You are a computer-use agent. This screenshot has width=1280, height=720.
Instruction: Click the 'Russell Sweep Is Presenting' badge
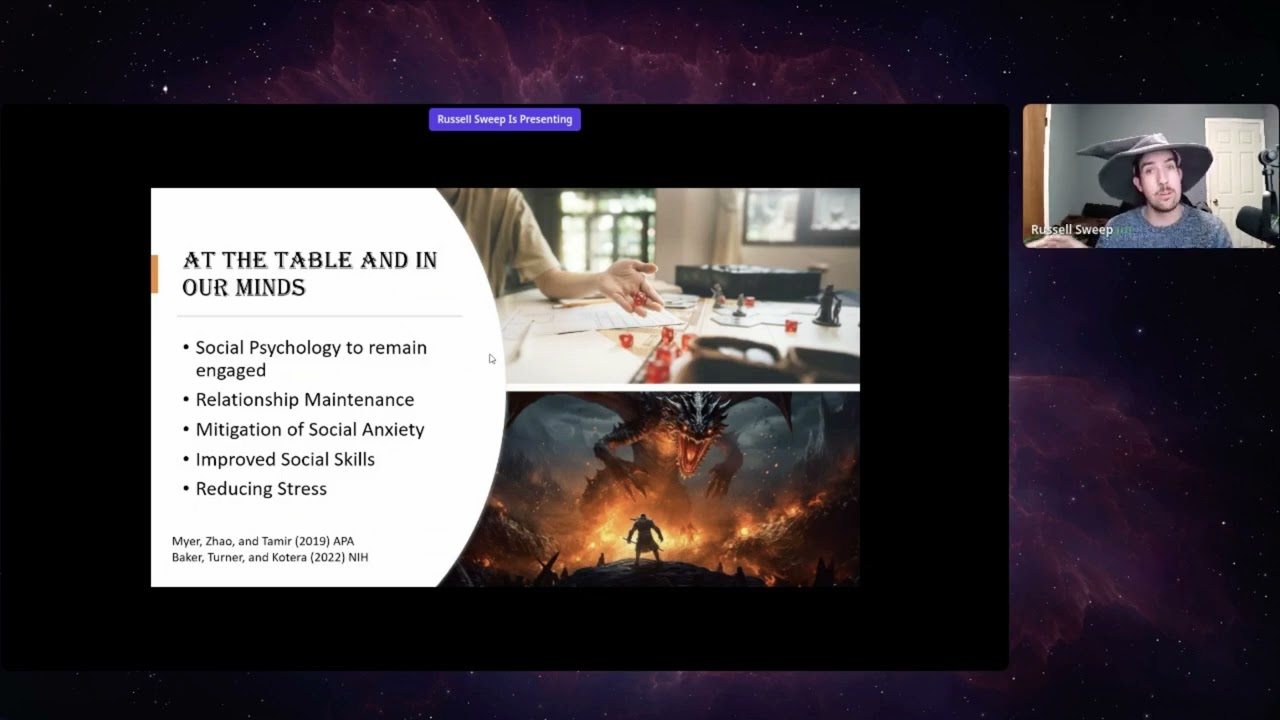click(x=505, y=119)
